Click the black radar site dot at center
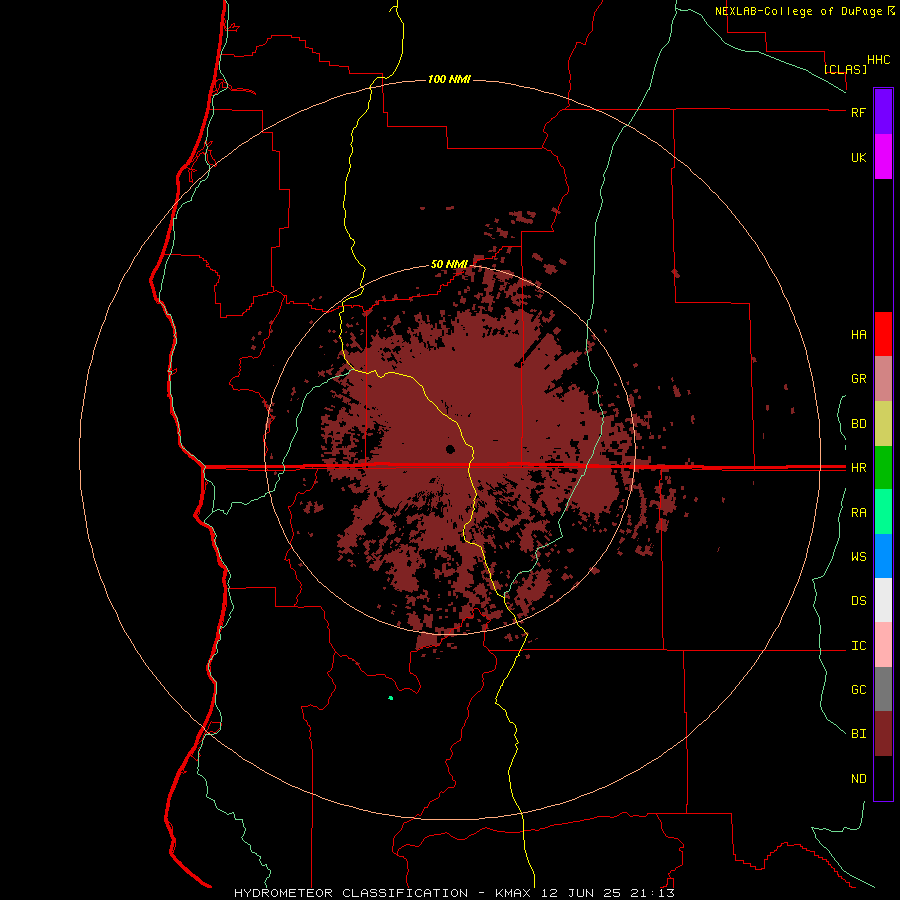Viewport: 900px width, 900px height. (x=450, y=449)
